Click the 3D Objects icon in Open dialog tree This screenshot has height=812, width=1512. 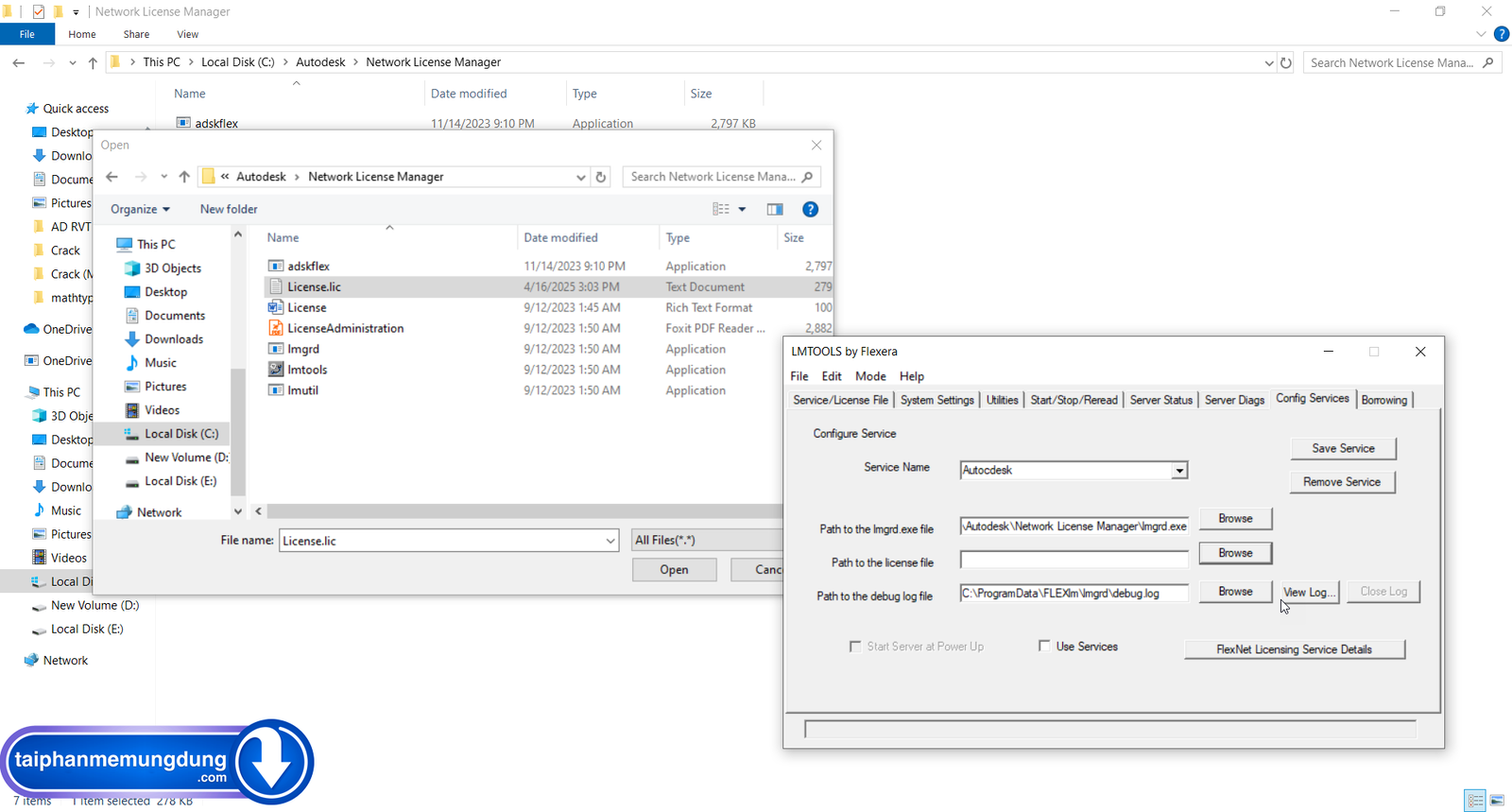point(132,268)
